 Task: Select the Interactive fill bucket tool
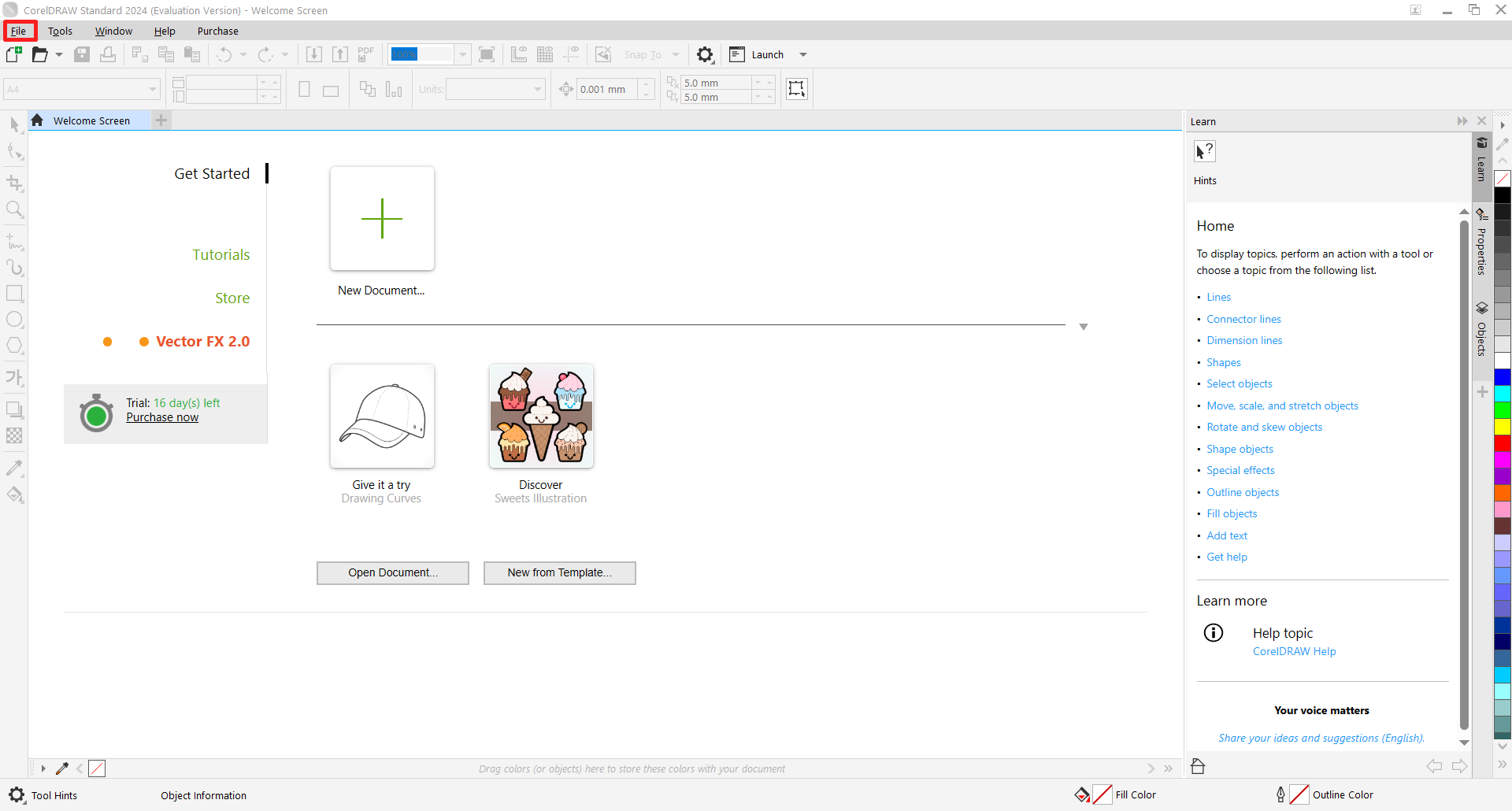coord(14,494)
